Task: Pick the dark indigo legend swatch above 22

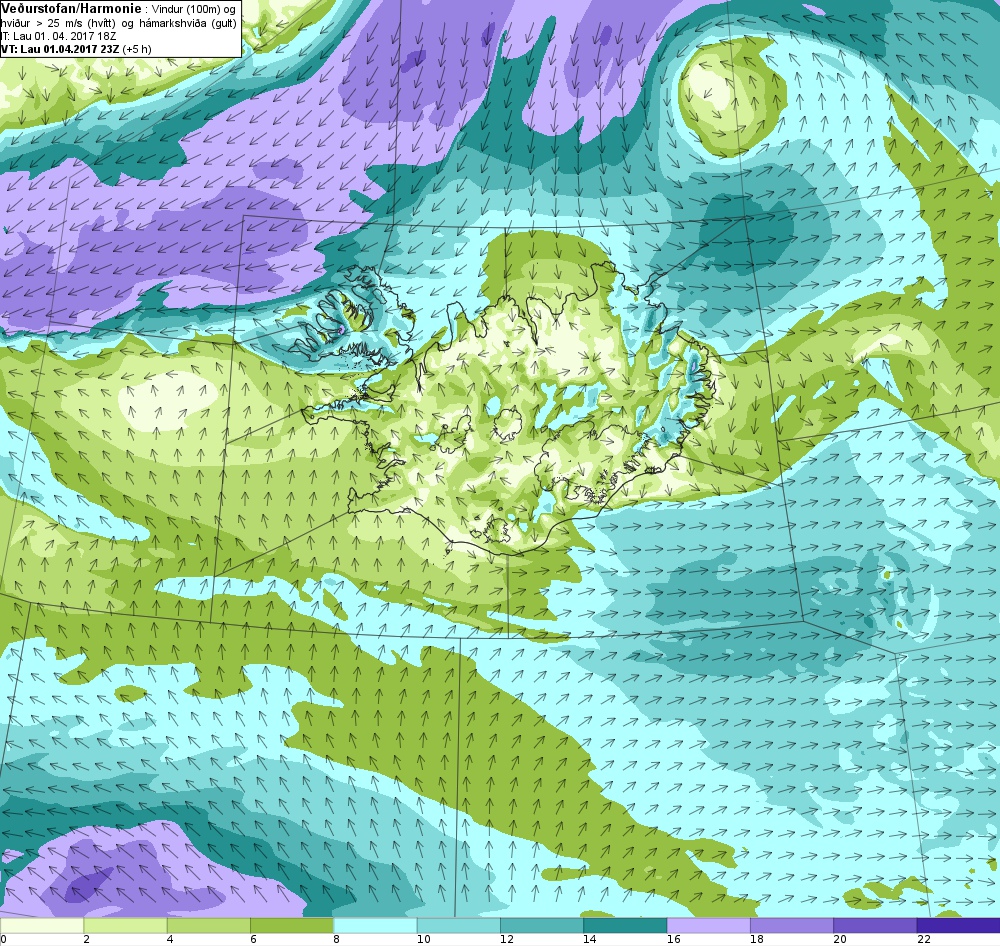Action: coord(958,925)
